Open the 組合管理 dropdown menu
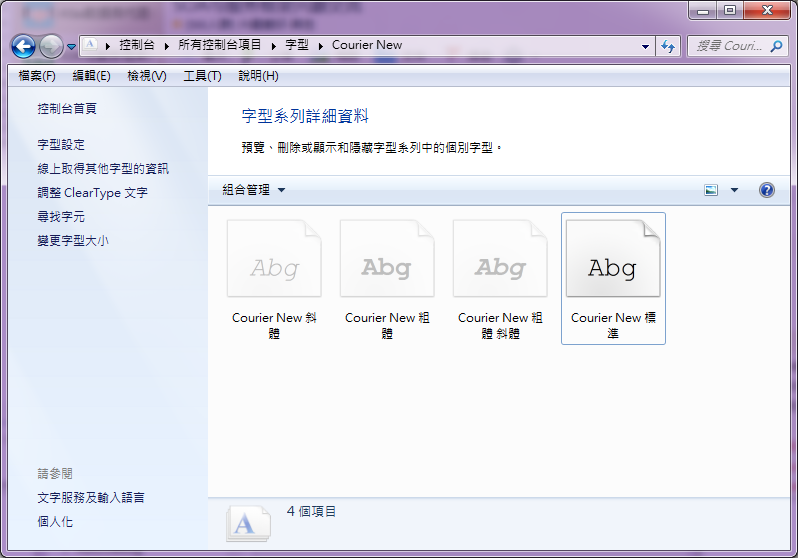798x558 pixels. [254, 190]
